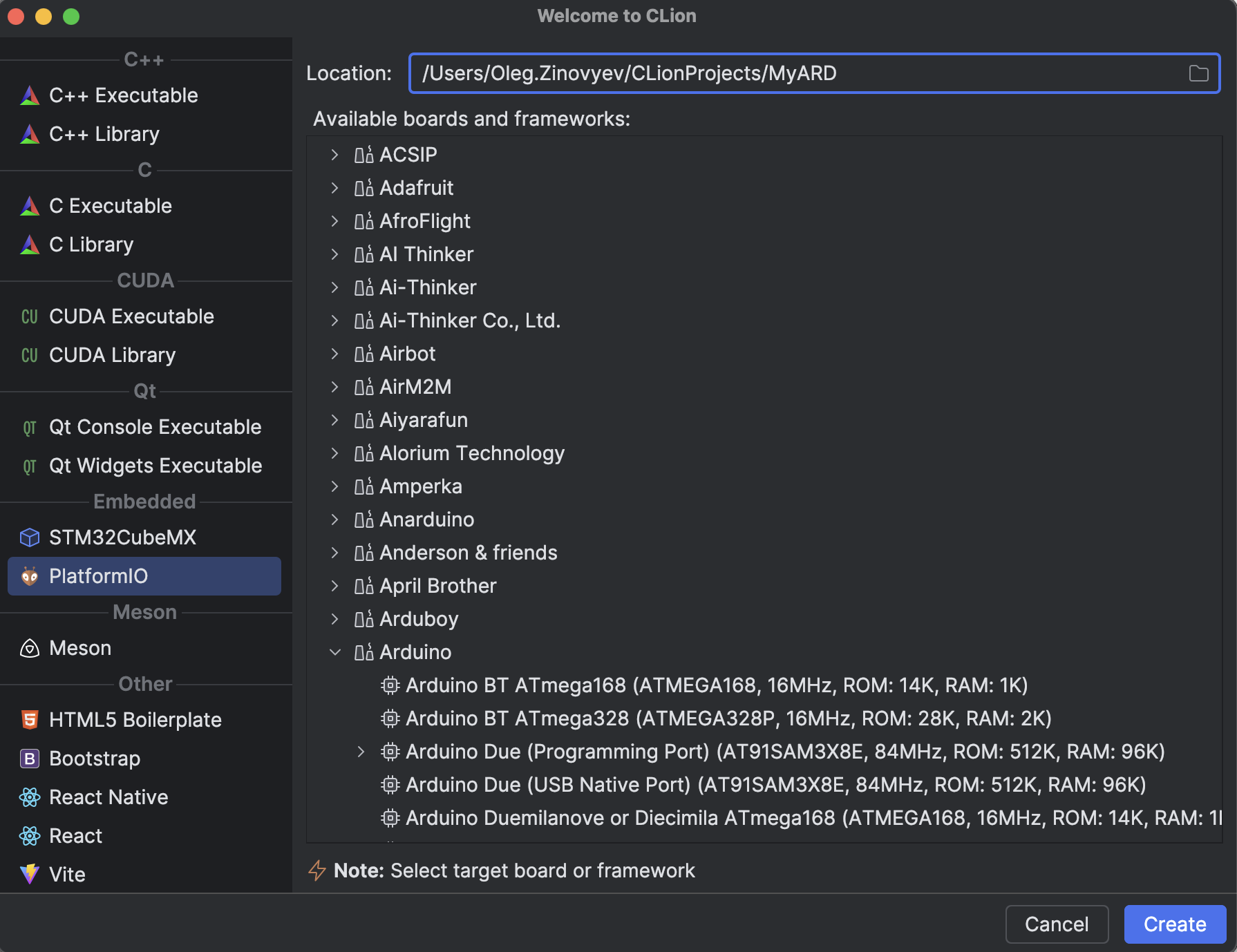Select the Qt Console Executable icon

pos(29,427)
